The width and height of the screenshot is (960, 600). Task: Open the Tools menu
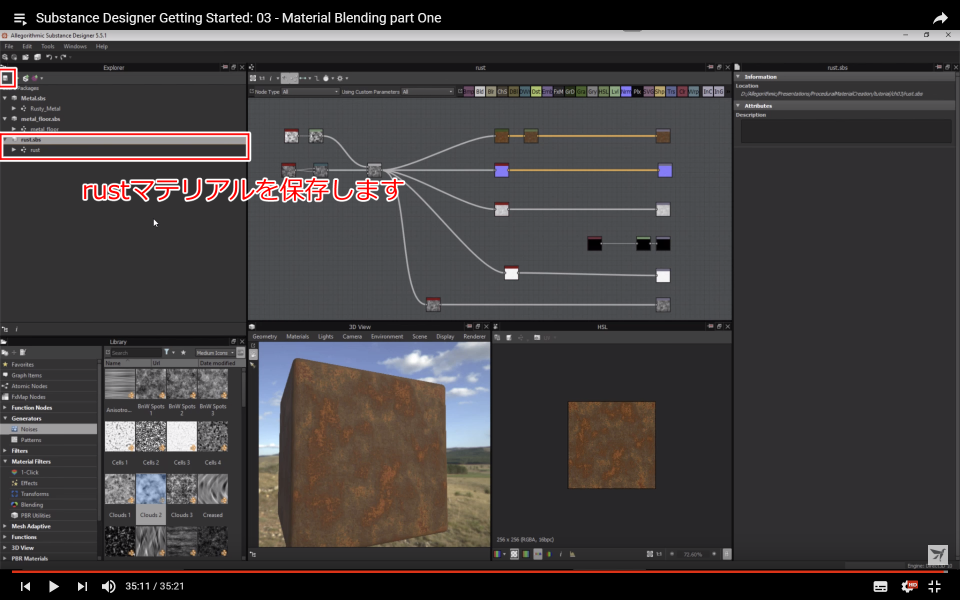pyautogui.click(x=48, y=47)
